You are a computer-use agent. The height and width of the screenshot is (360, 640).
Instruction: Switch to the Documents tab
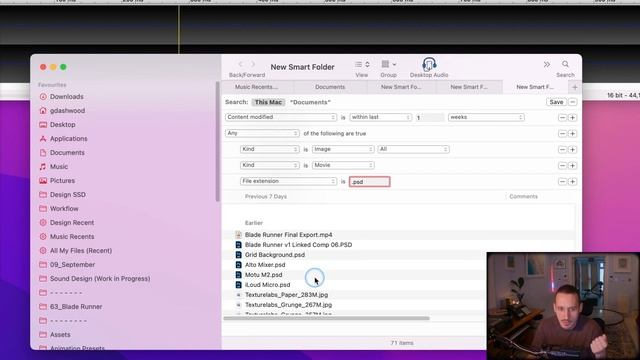click(x=330, y=87)
